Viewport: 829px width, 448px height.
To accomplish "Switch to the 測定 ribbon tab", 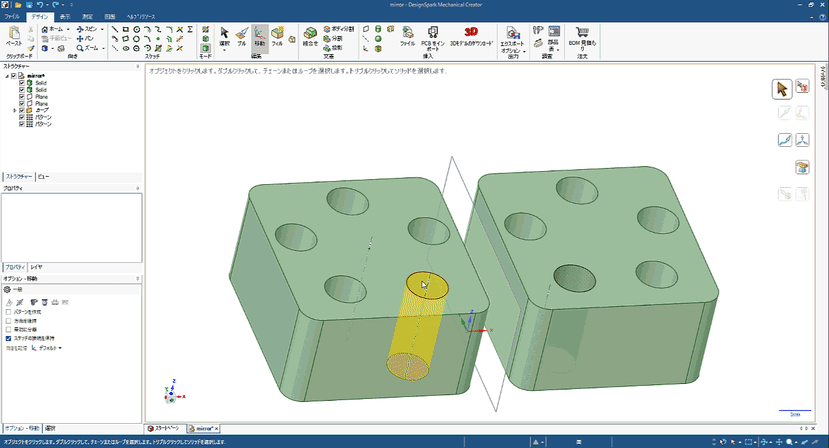I will pyautogui.click(x=87, y=16).
